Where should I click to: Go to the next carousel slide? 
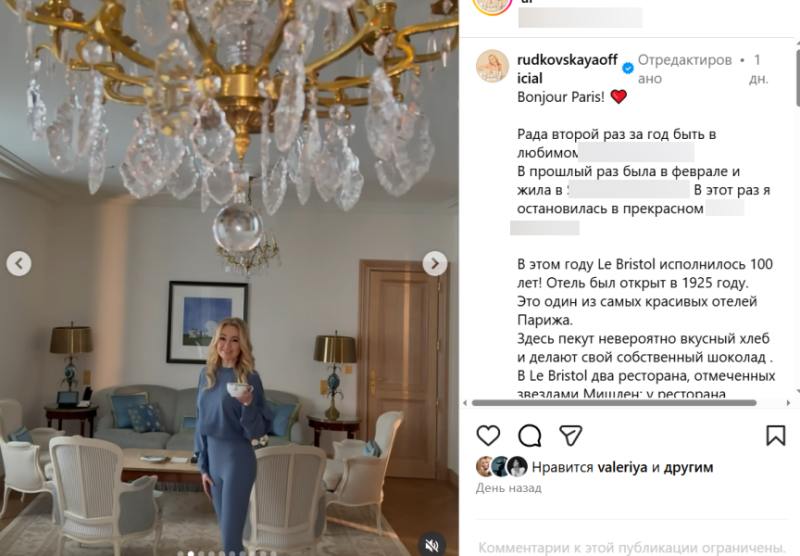click(x=435, y=263)
